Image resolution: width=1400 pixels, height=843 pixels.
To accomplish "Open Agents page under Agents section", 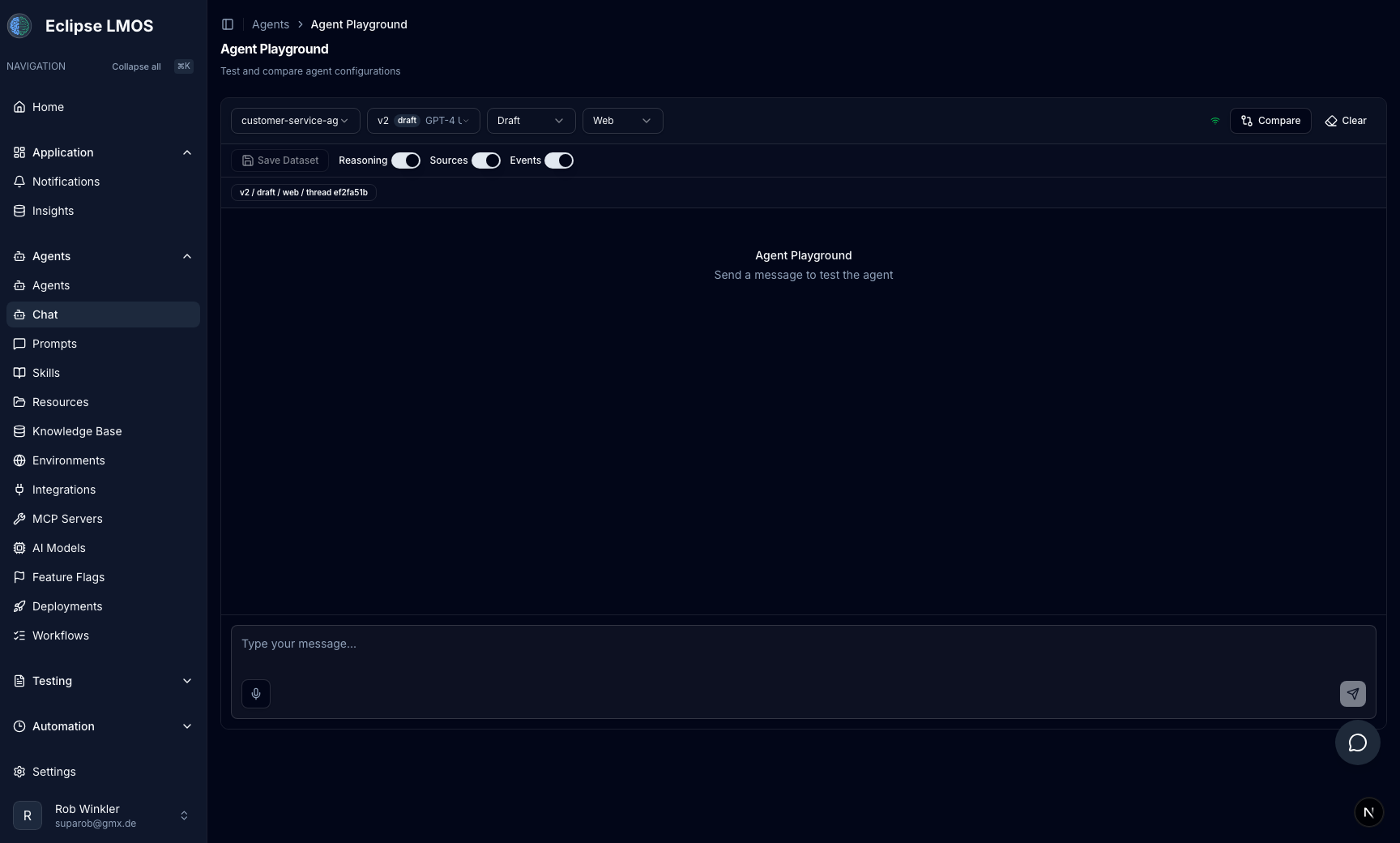I will (103, 285).
